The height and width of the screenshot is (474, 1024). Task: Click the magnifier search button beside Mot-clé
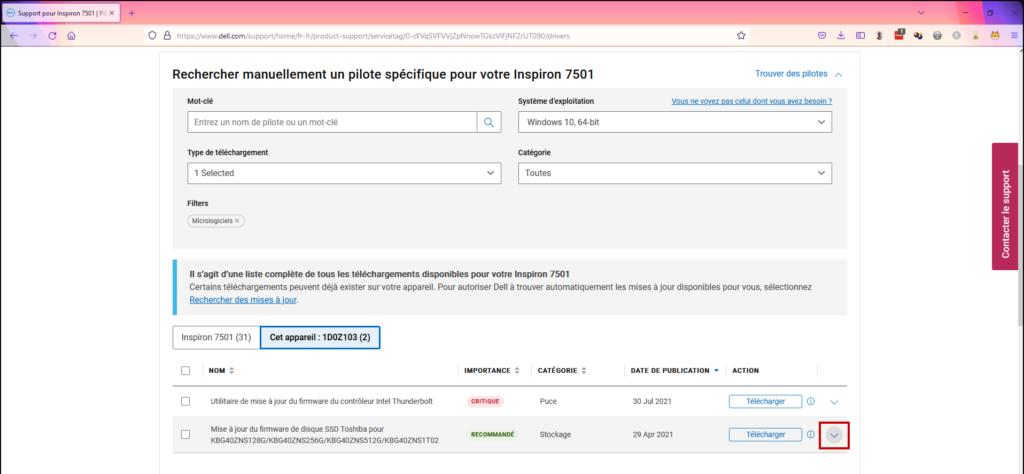coord(488,122)
